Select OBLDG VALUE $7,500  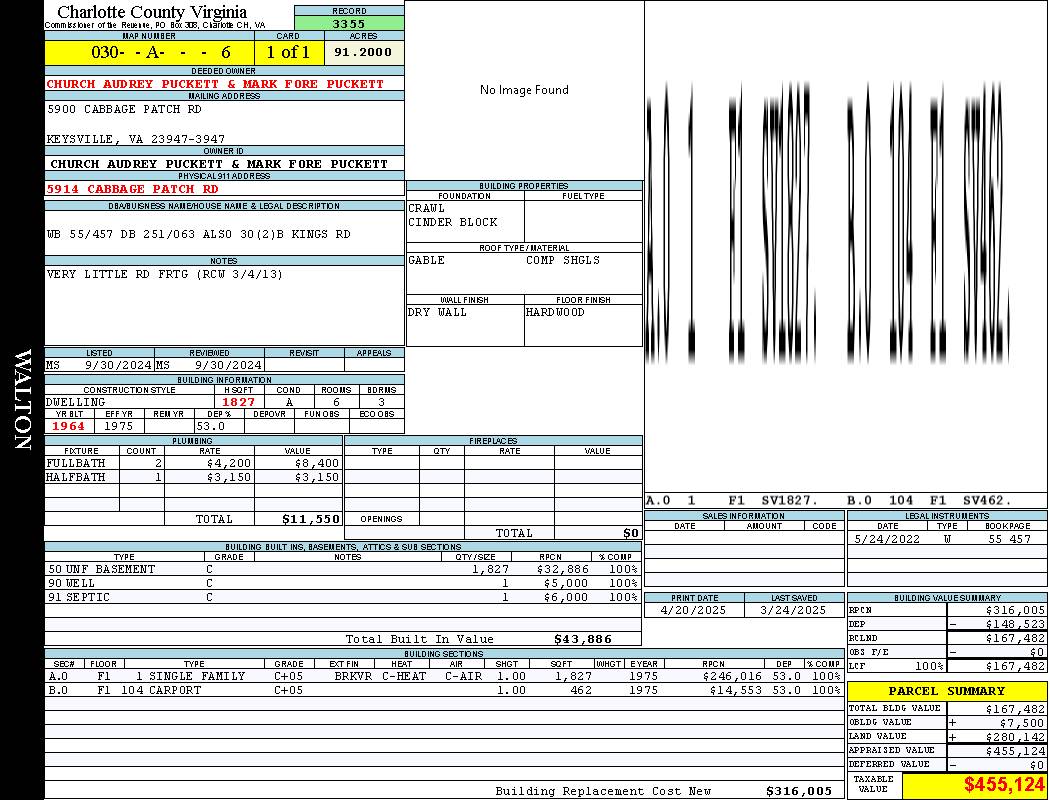(1022, 723)
